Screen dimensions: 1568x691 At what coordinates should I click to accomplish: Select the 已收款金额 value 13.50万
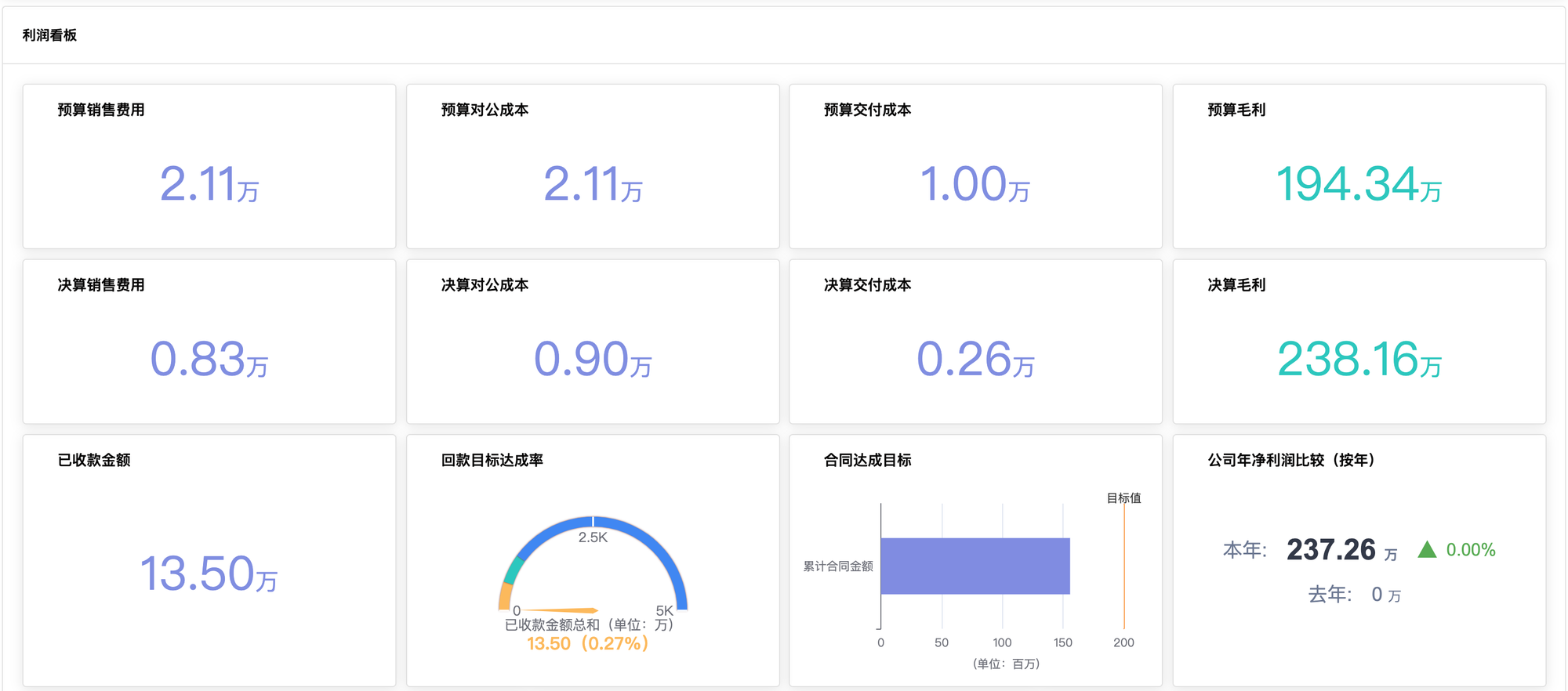click(x=209, y=573)
